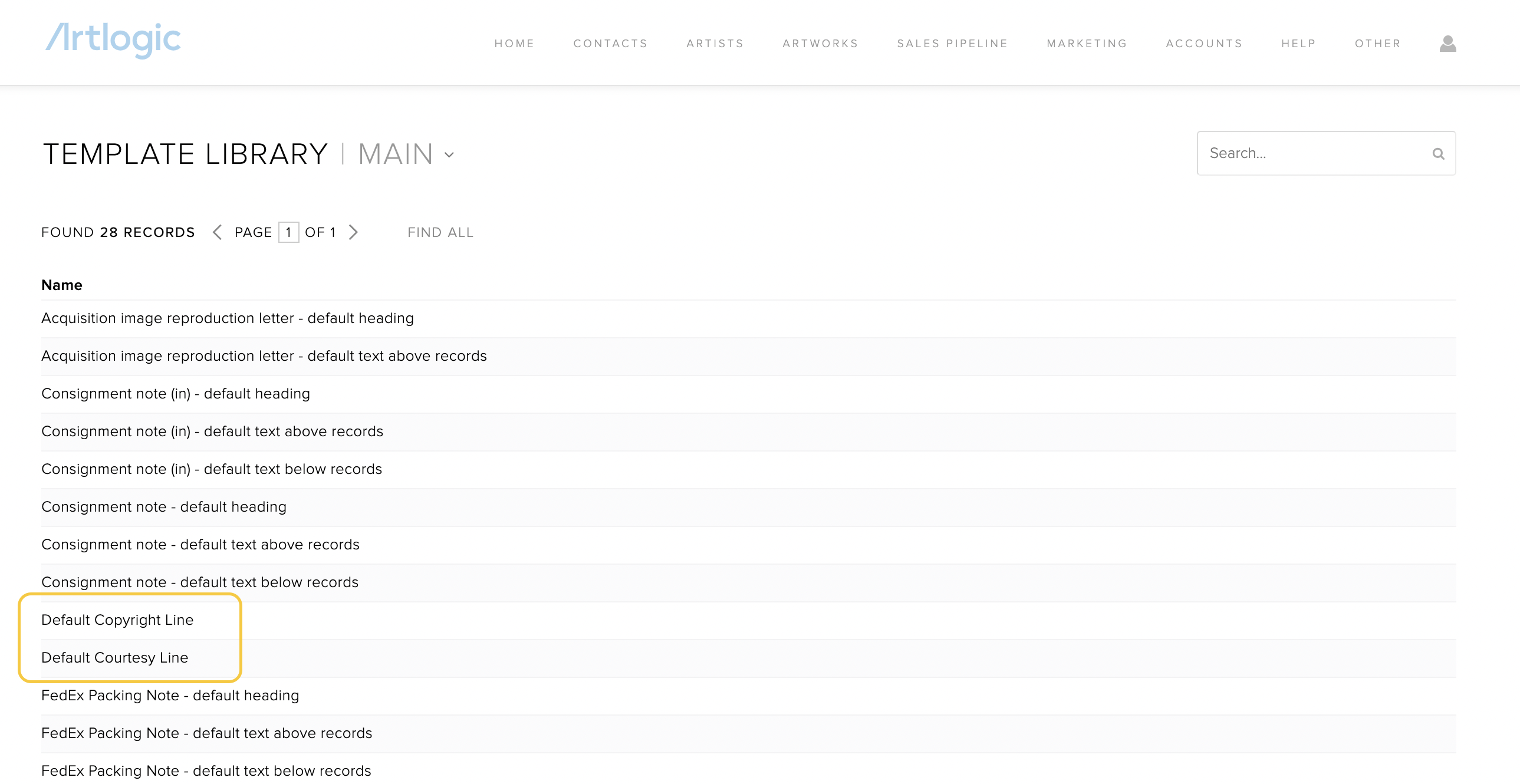The image size is (1520, 784).
Task: Click into the Search field
Action: point(1316,153)
